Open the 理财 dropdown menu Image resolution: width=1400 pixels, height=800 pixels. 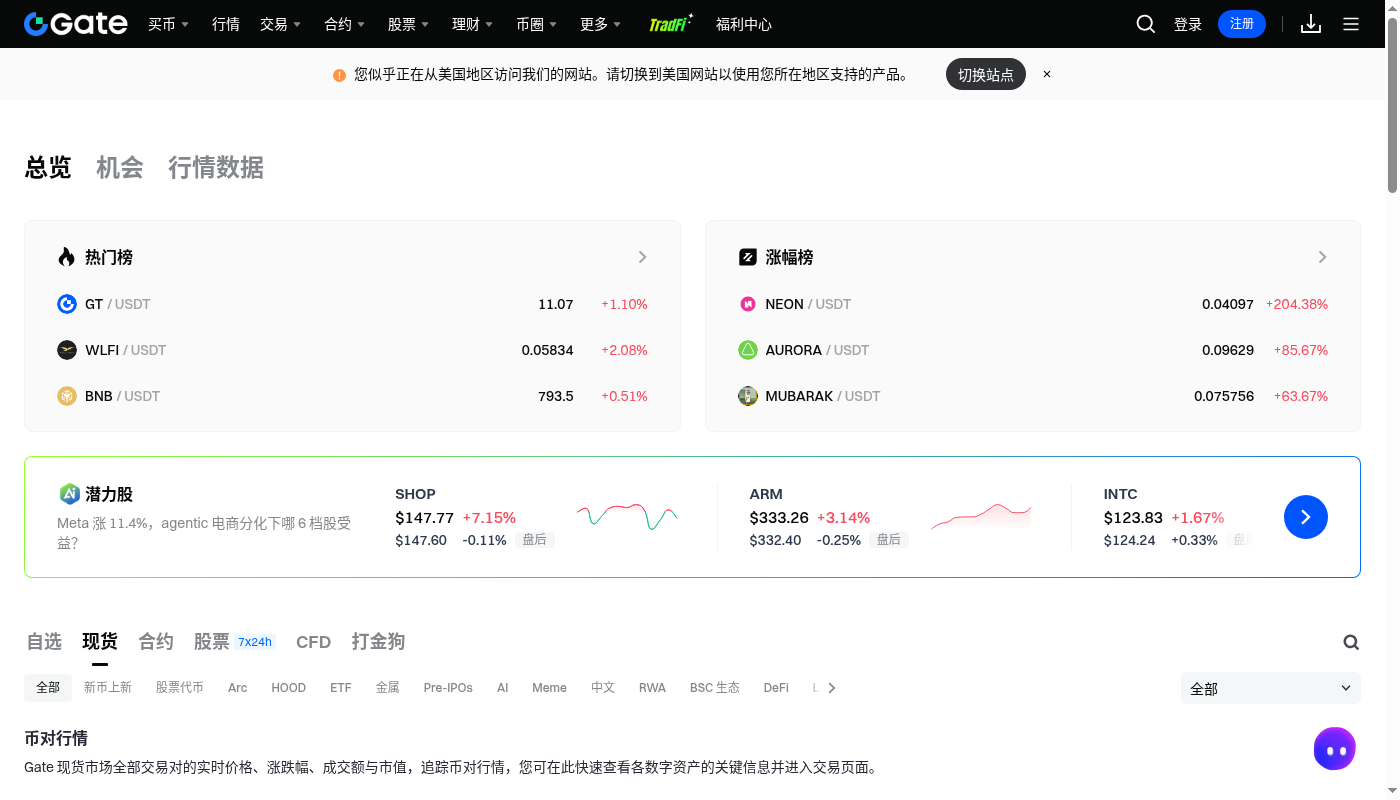472,24
